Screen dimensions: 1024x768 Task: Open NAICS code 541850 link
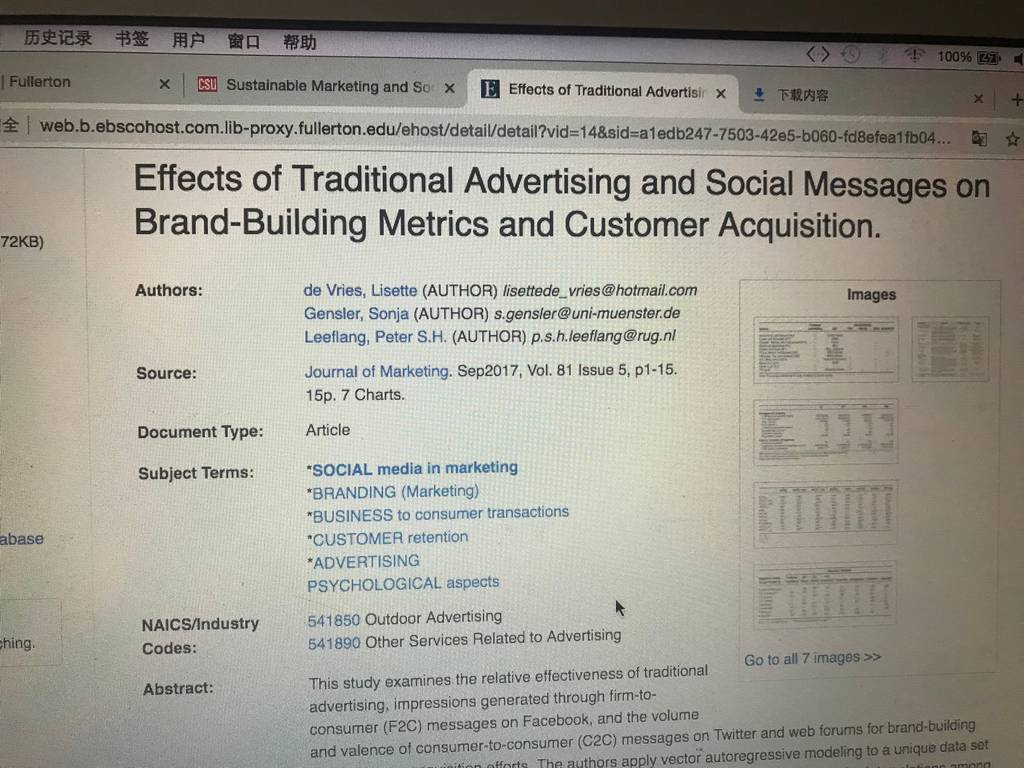point(334,620)
